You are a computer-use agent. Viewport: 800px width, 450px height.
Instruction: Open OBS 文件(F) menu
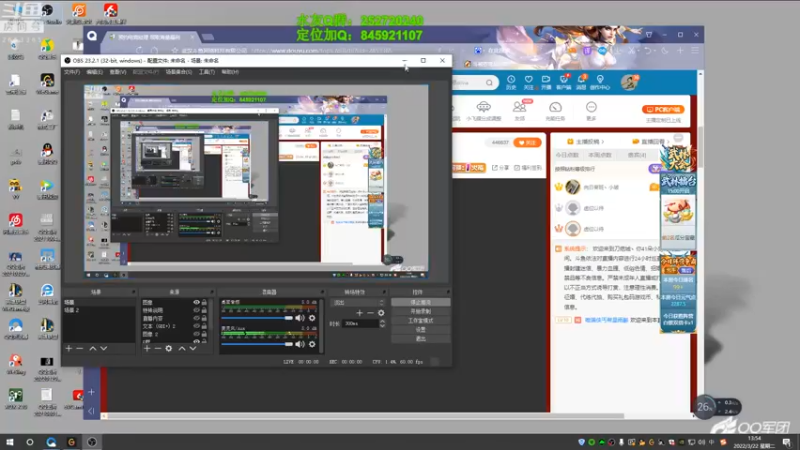tap(72, 72)
